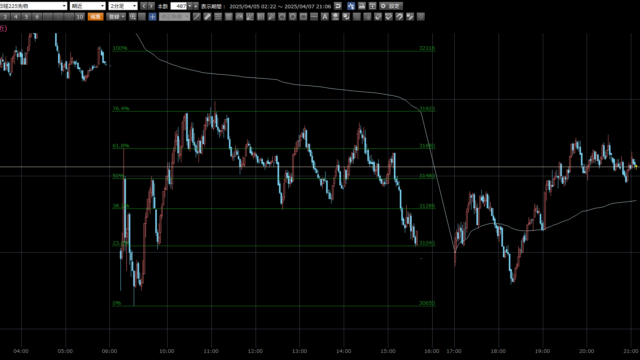Viewport: 640px width, 360px height.
Task: Open the 期近 contract month dropdown
Action: tap(88, 6)
